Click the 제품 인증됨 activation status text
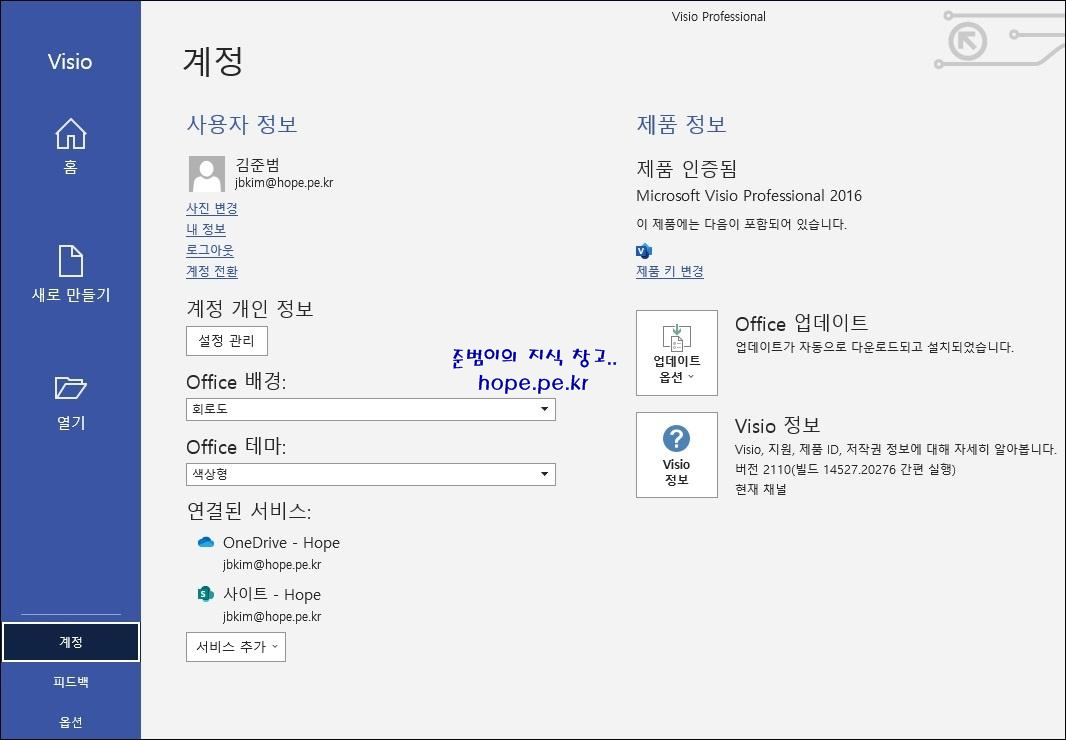Image resolution: width=1066 pixels, height=740 pixels. [x=687, y=169]
